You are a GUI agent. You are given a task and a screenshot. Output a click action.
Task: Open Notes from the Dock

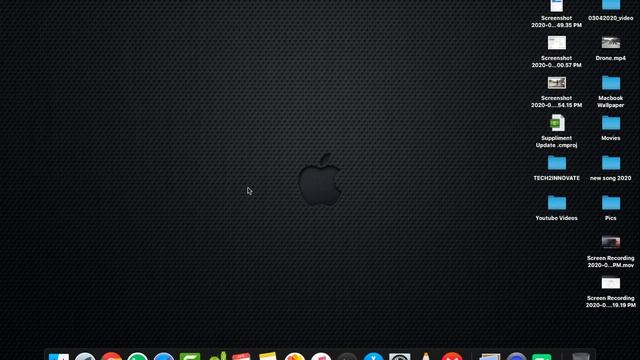(x=268, y=356)
